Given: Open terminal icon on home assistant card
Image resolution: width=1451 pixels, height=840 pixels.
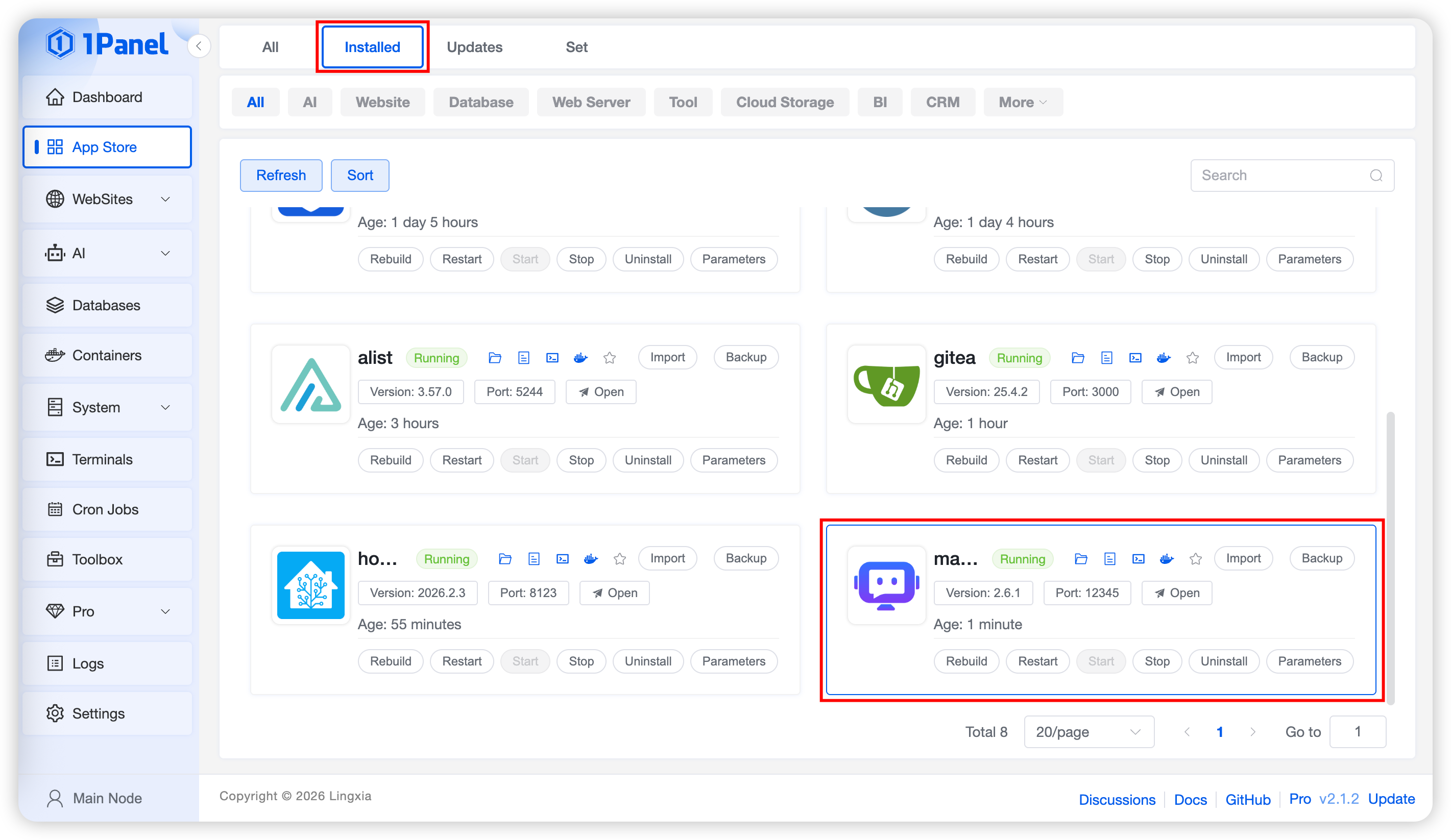Looking at the screenshot, I should point(563,559).
